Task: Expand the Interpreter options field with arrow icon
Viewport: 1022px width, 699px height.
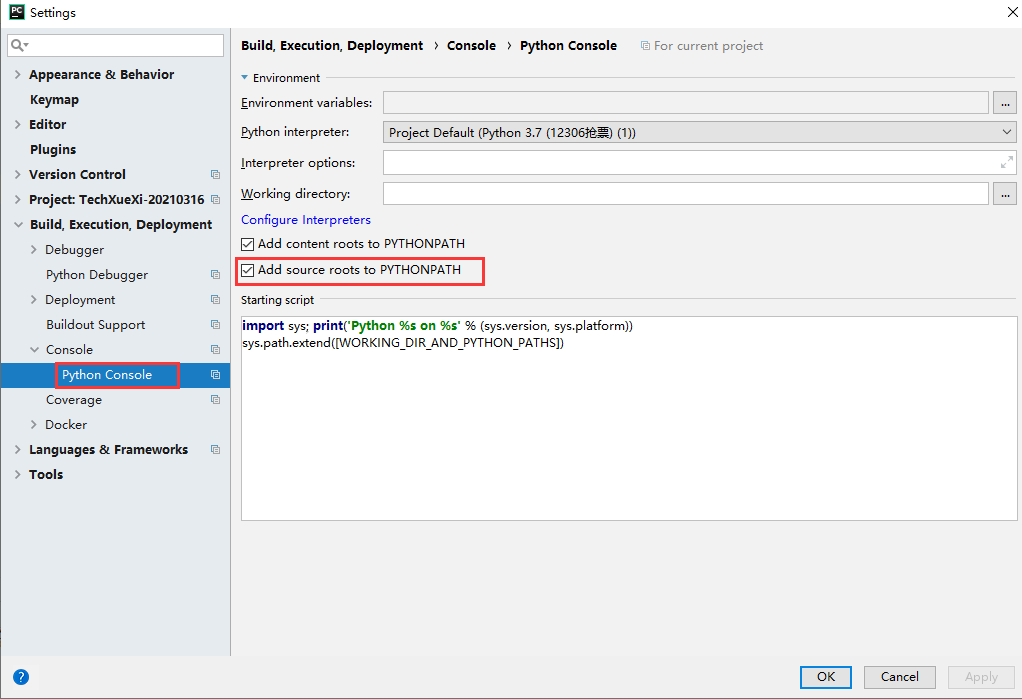Action: pos(1006,162)
